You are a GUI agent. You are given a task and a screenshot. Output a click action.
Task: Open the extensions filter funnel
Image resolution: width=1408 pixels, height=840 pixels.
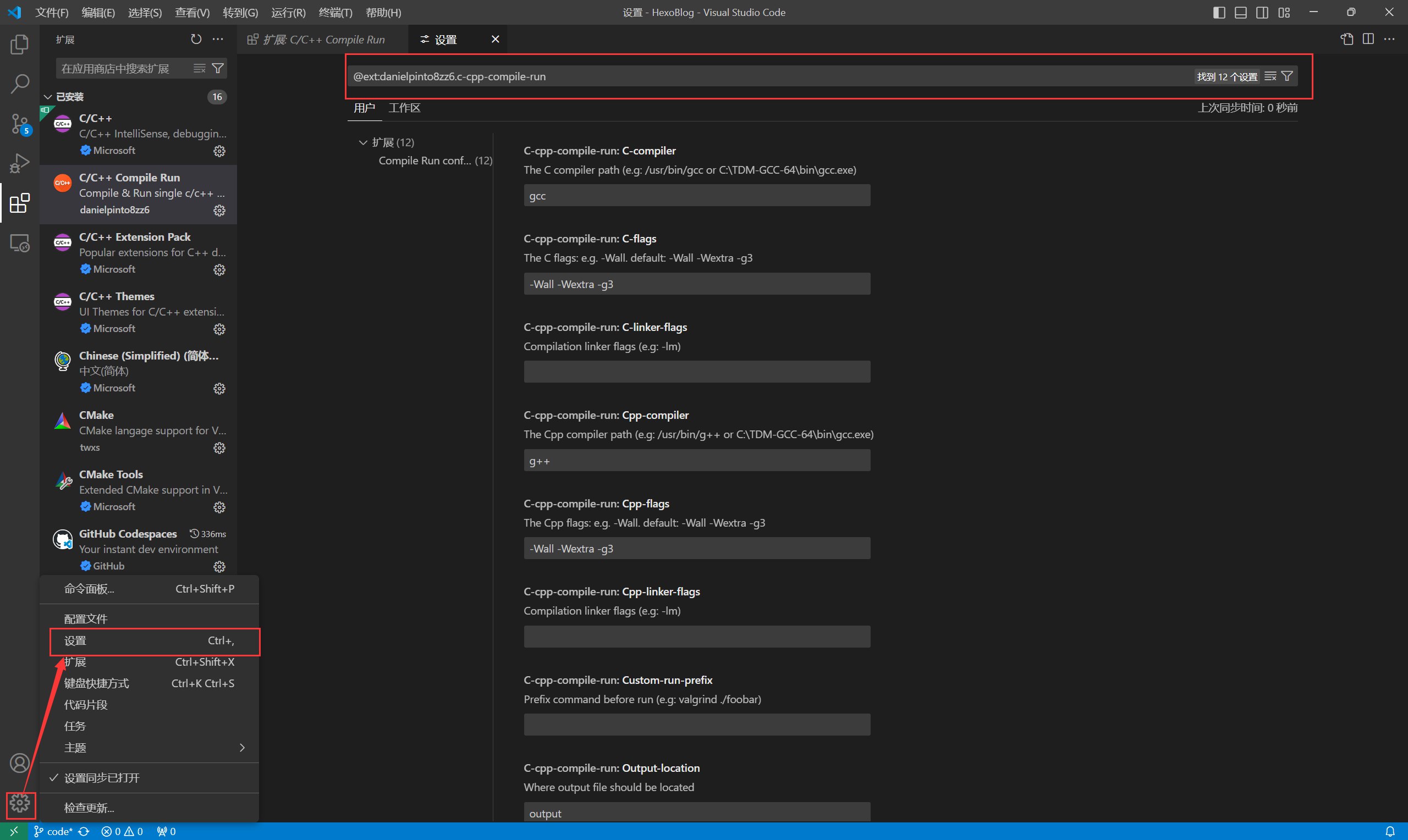click(217, 69)
